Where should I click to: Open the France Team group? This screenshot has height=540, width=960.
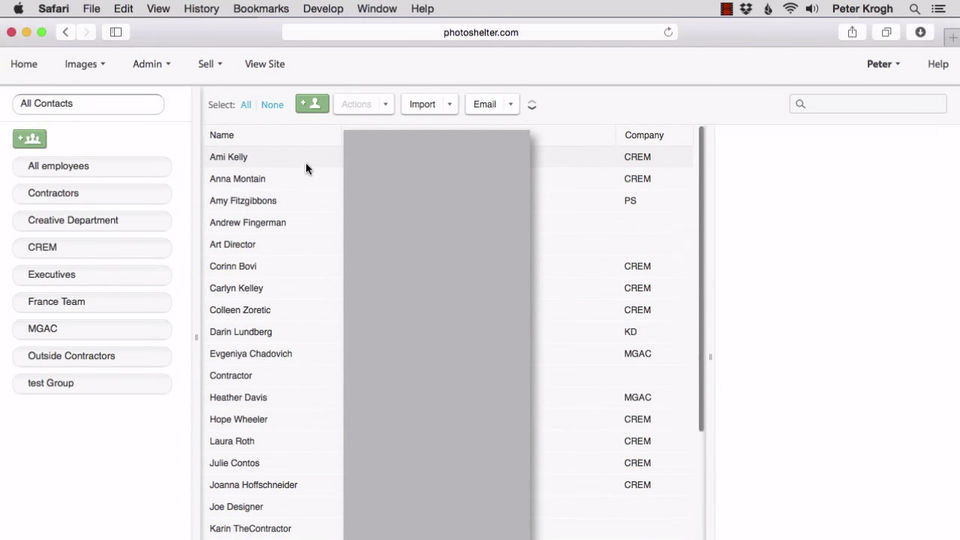tap(92, 301)
